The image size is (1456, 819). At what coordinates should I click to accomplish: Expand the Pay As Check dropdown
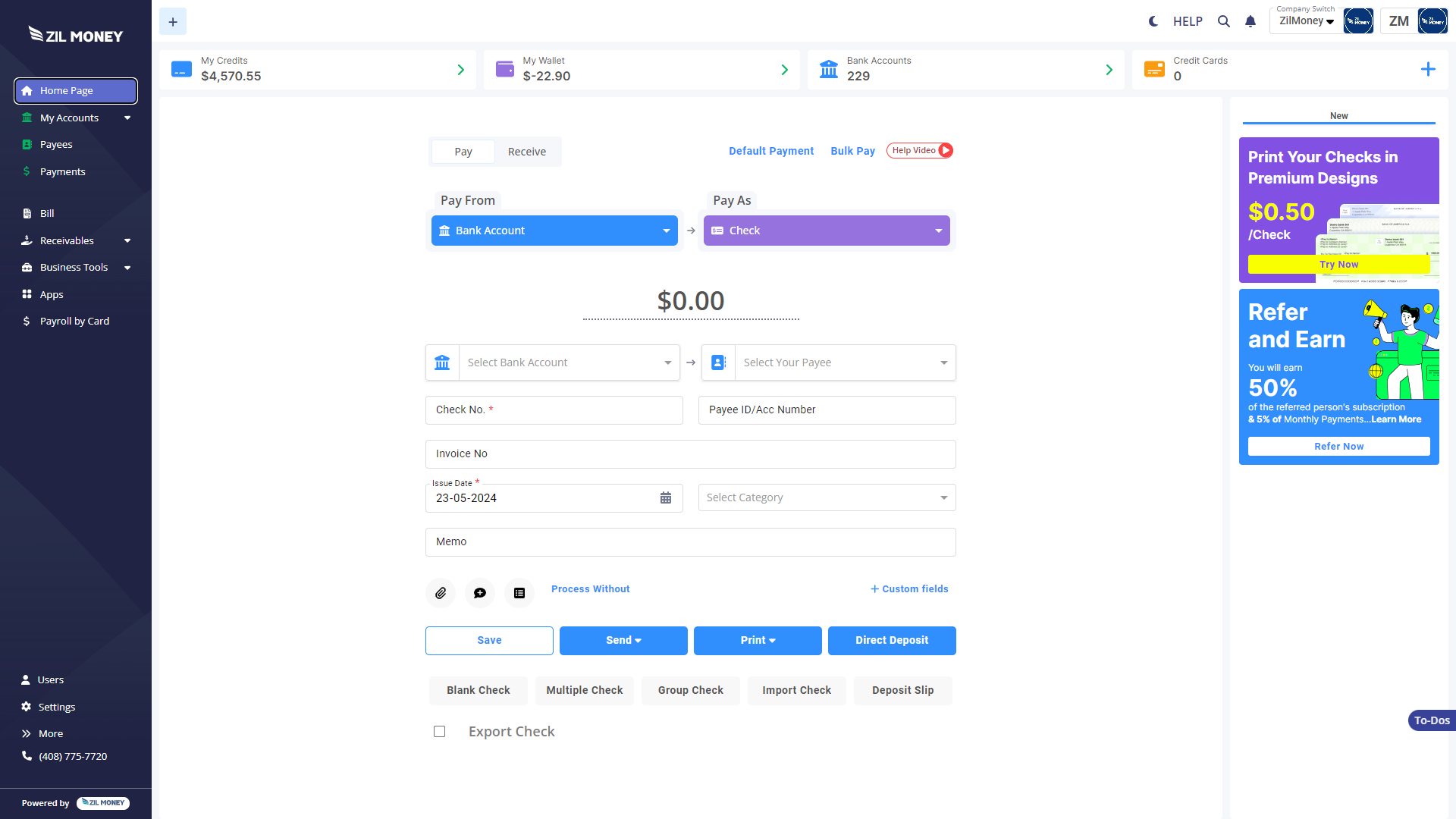827,231
